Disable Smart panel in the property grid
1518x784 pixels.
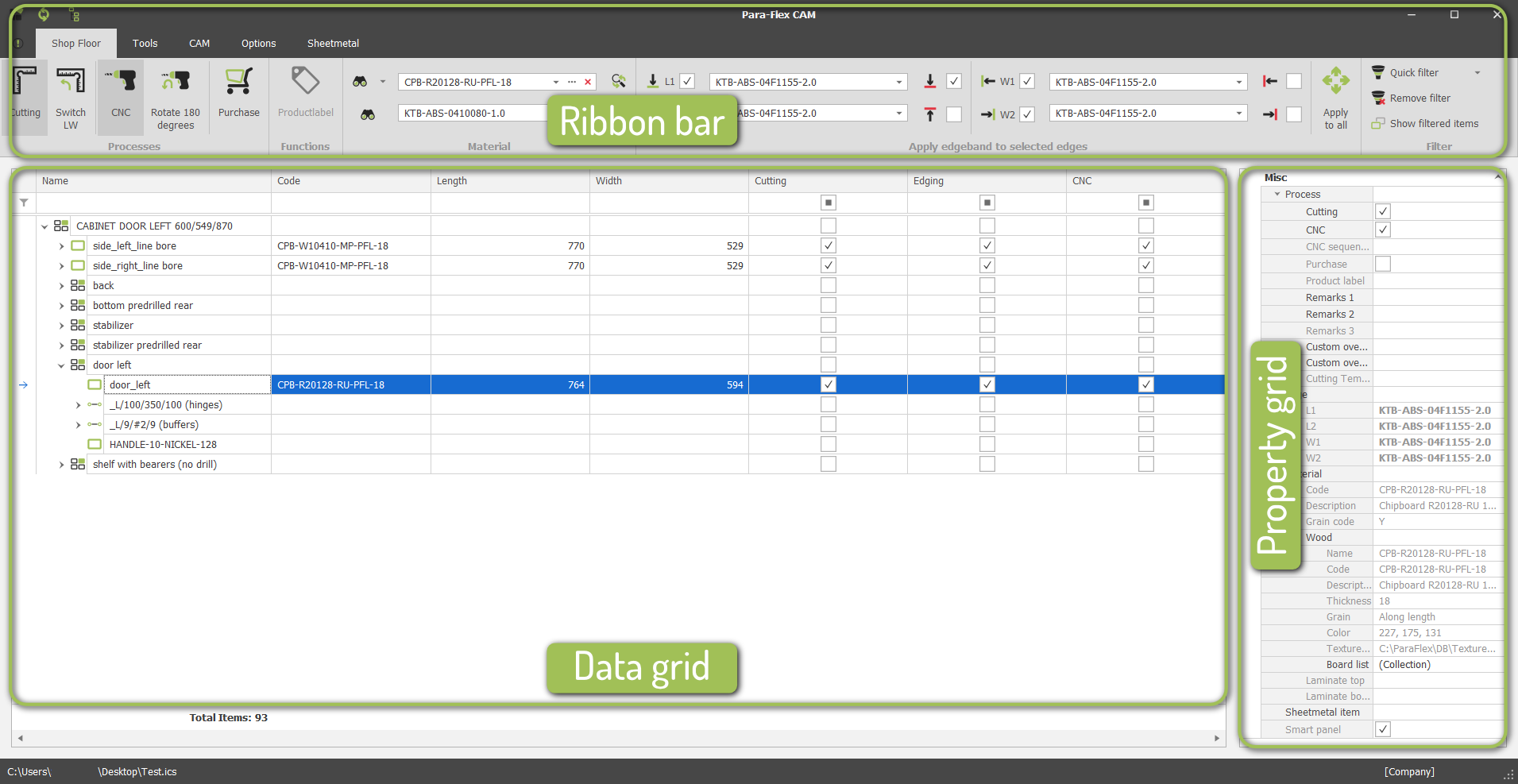click(x=1382, y=729)
